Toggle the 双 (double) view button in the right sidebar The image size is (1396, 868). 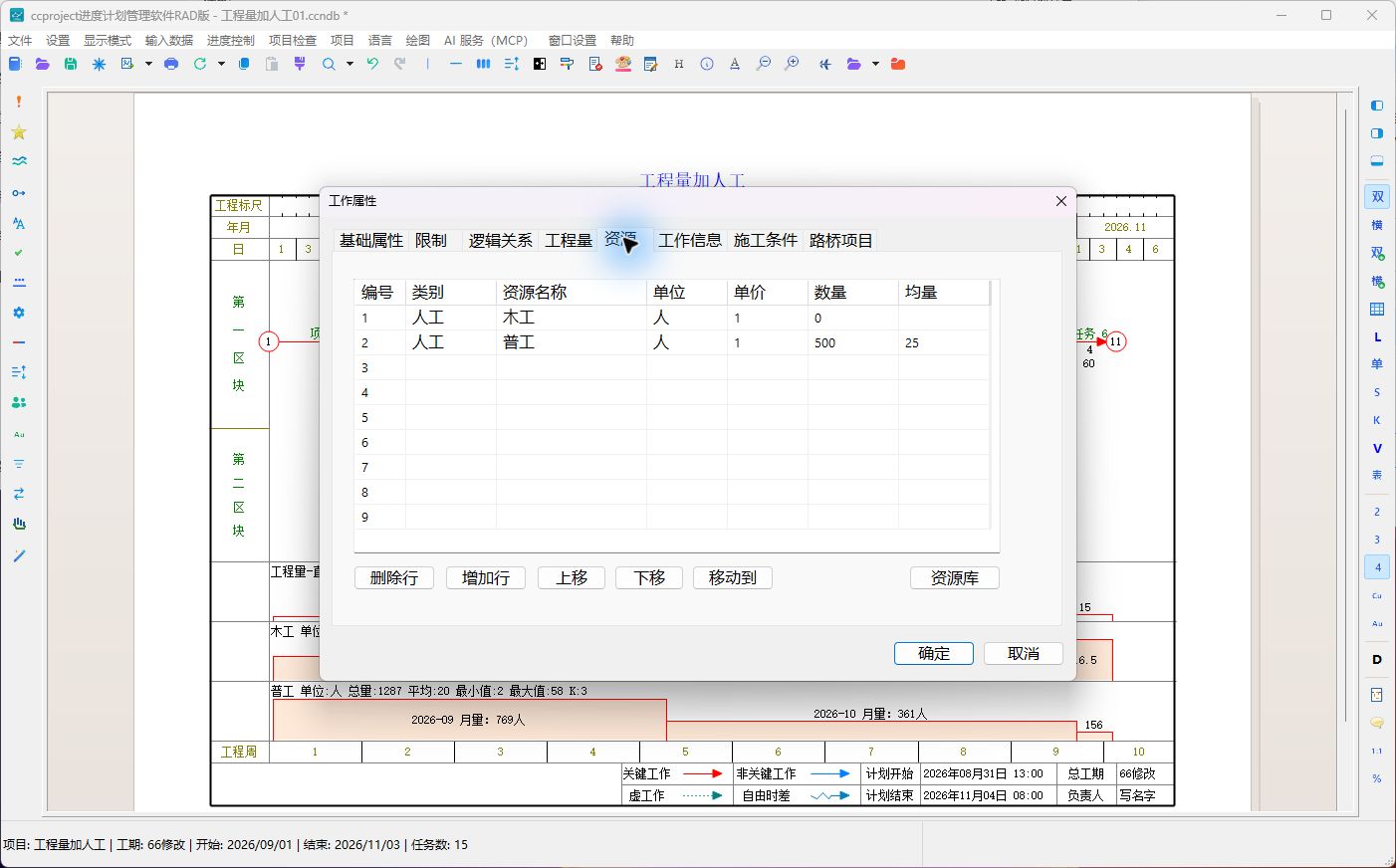[x=1377, y=197]
